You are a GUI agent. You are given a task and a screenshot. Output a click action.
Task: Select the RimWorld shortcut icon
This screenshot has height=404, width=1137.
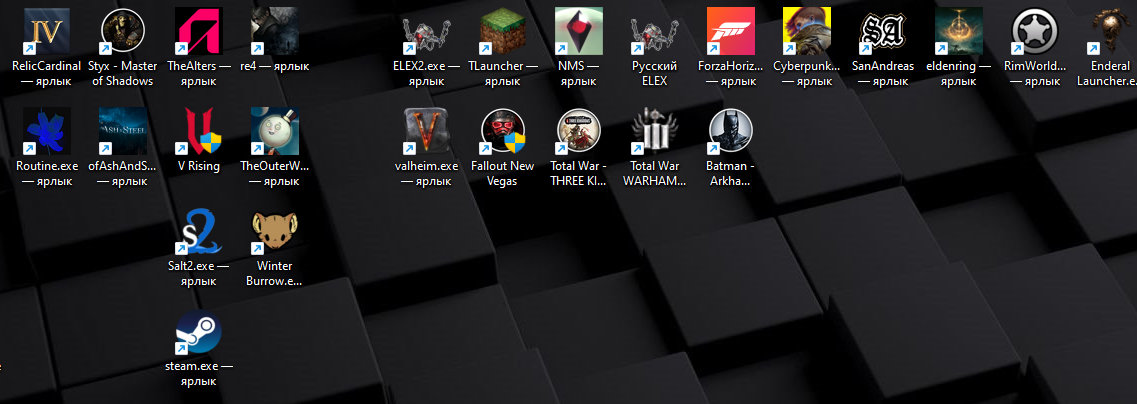[x=1035, y=31]
